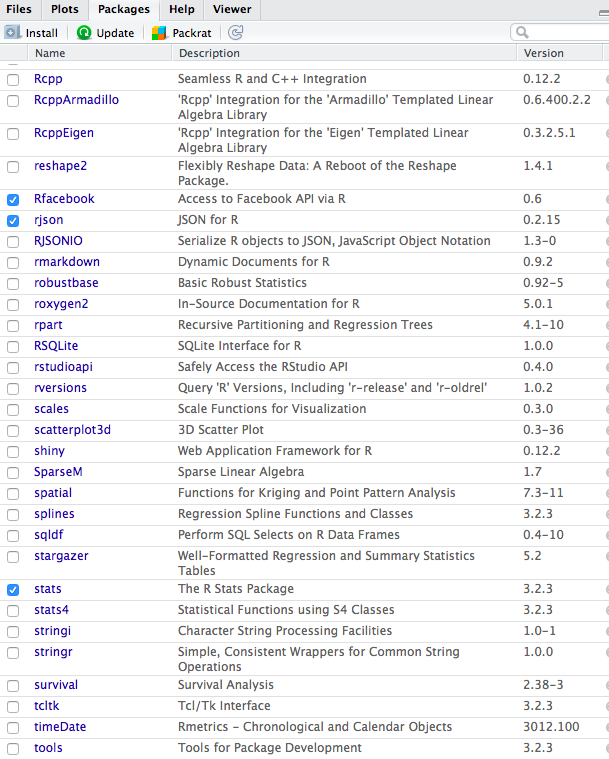Check the rmarkdown package box

13,262
